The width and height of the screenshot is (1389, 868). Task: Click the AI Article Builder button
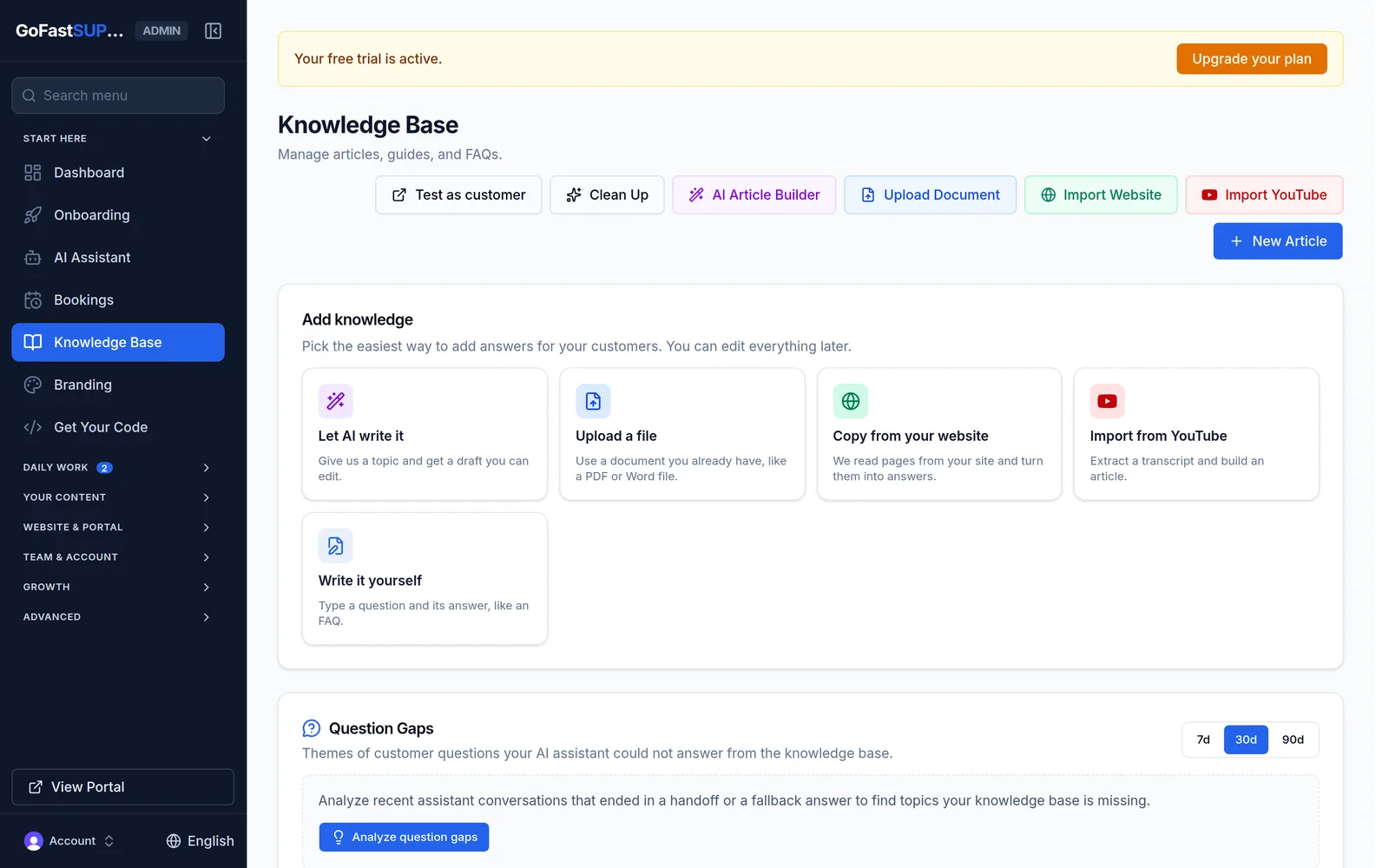(x=754, y=195)
